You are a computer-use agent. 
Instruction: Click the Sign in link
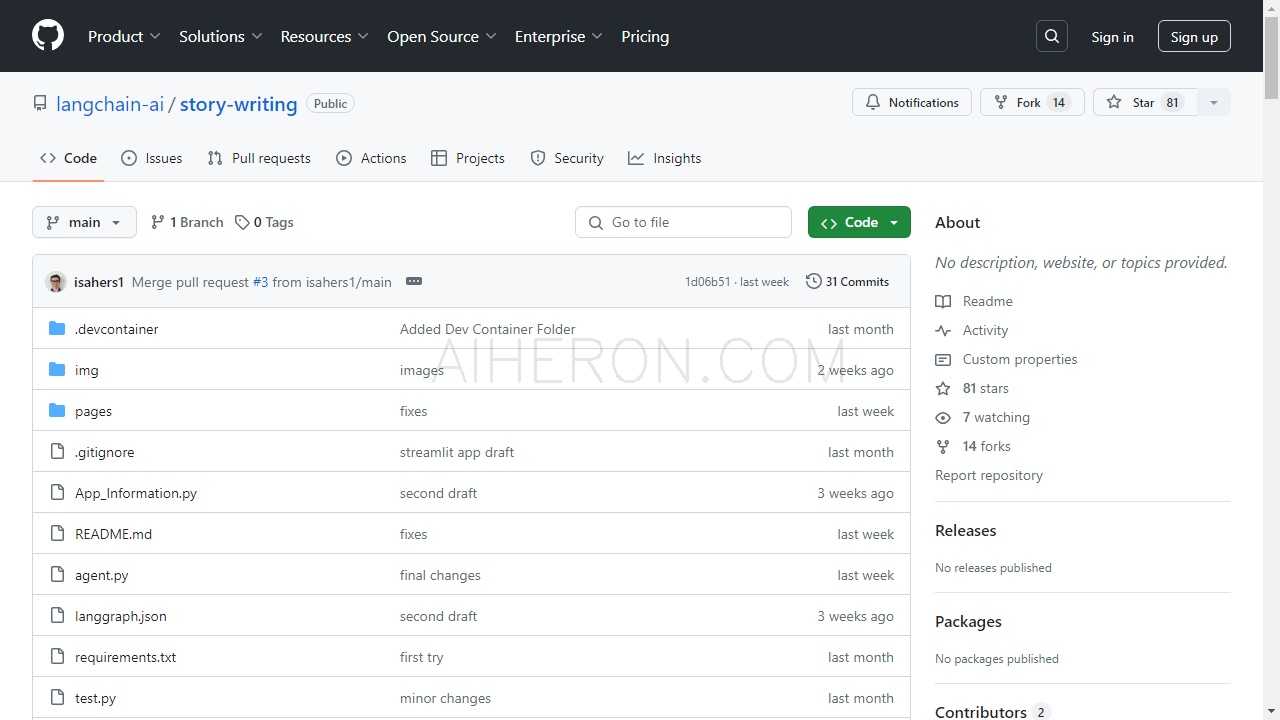point(1113,37)
